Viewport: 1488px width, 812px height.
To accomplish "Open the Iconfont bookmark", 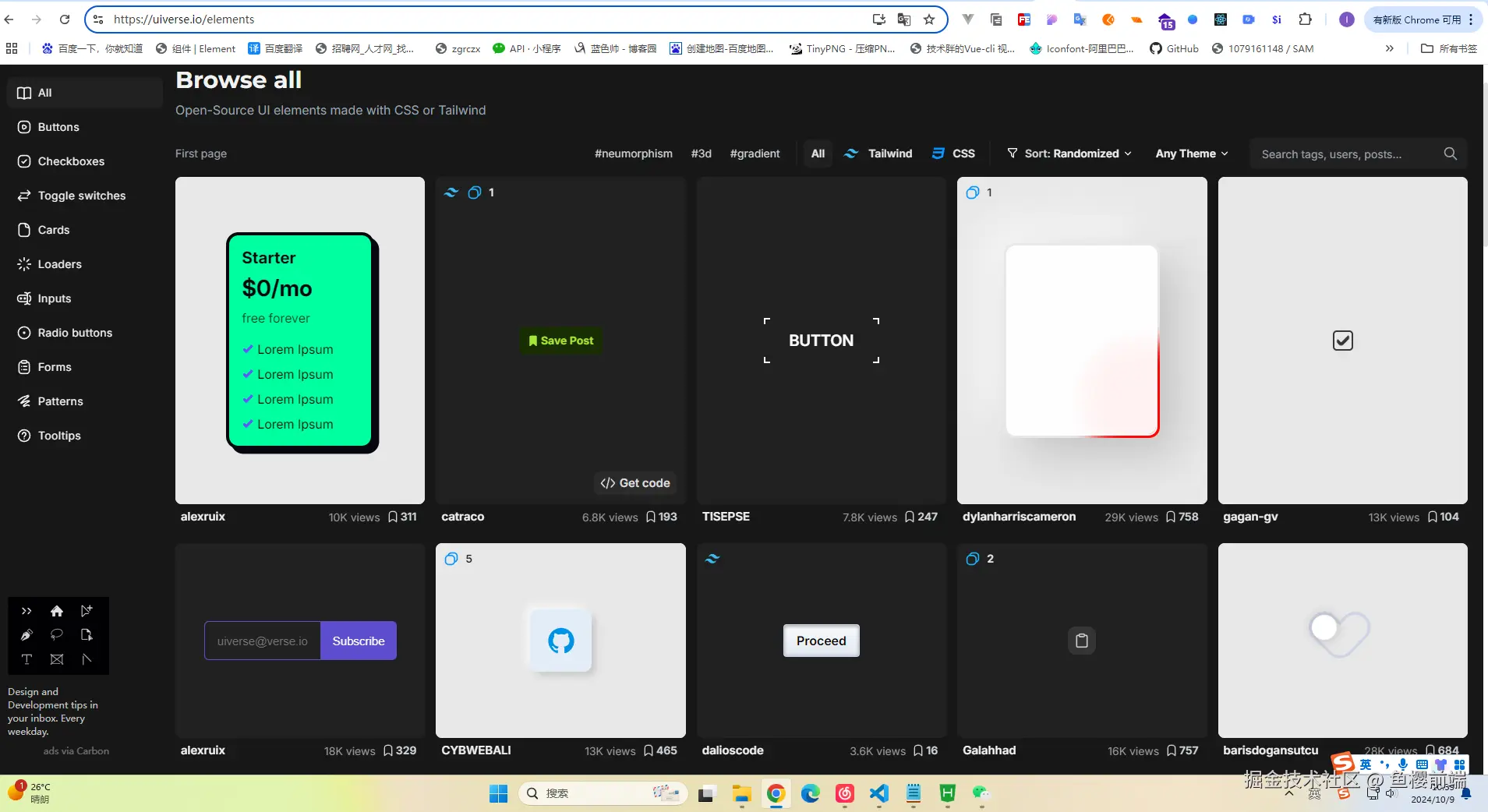I will 1082,48.
